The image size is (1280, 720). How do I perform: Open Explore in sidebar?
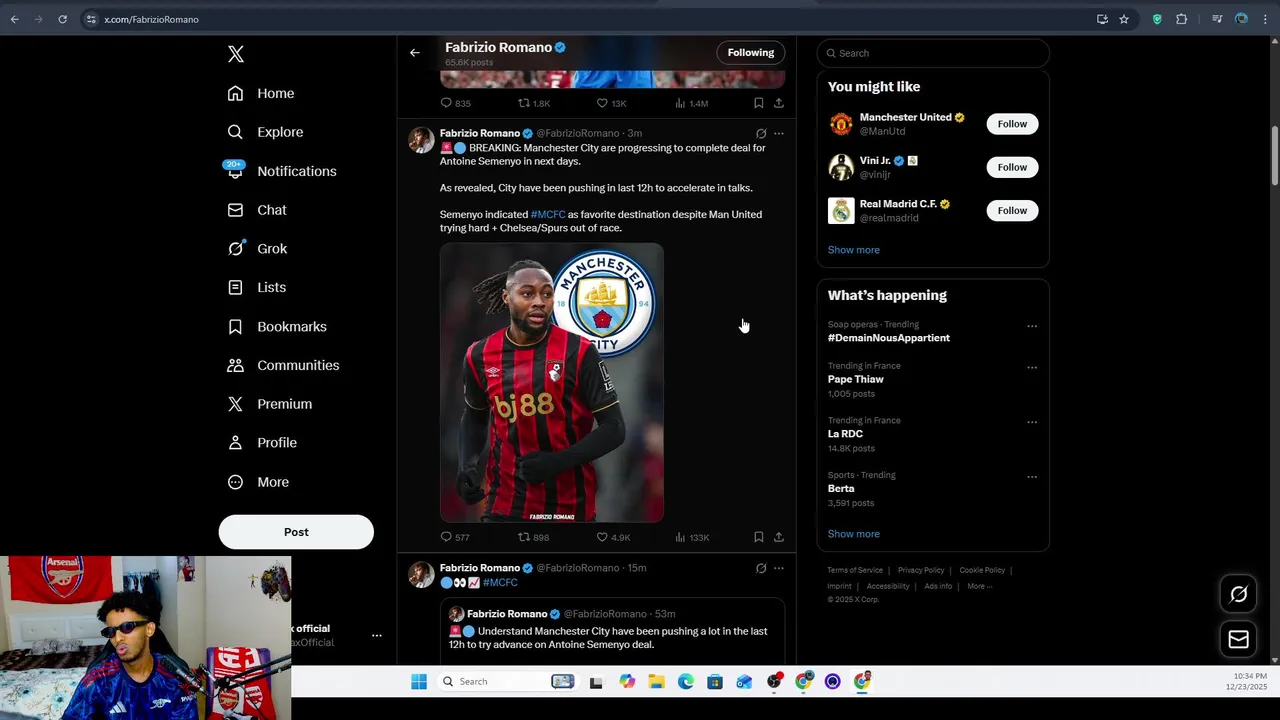(x=265, y=132)
